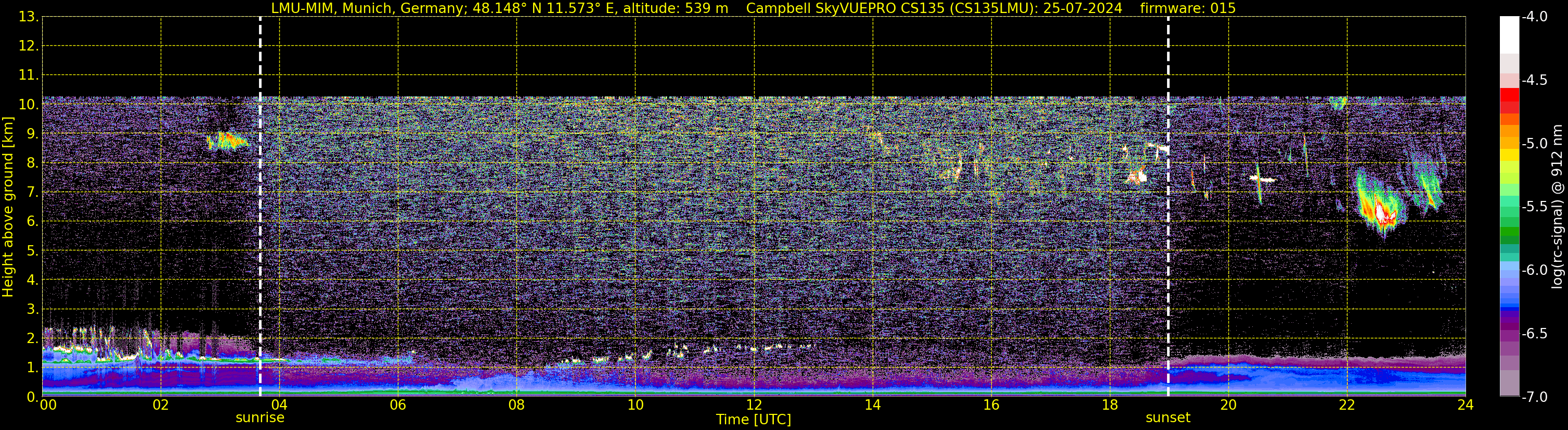The width and height of the screenshot is (1568, 430).
Task: Click the height axis tick label 13
Action: [x=29, y=17]
